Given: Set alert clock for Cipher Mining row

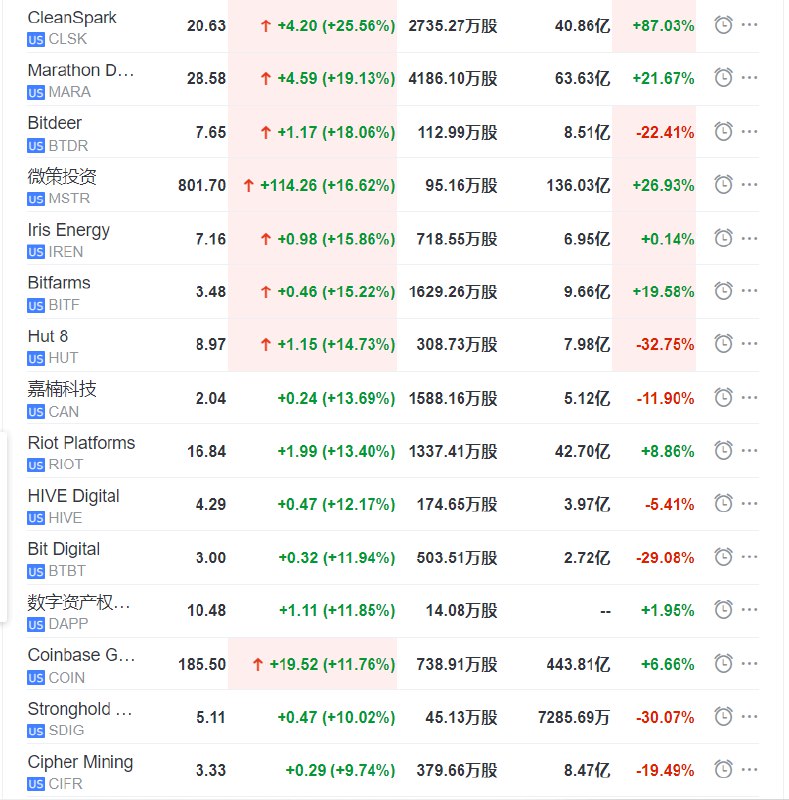Looking at the screenshot, I should [x=723, y=769].
